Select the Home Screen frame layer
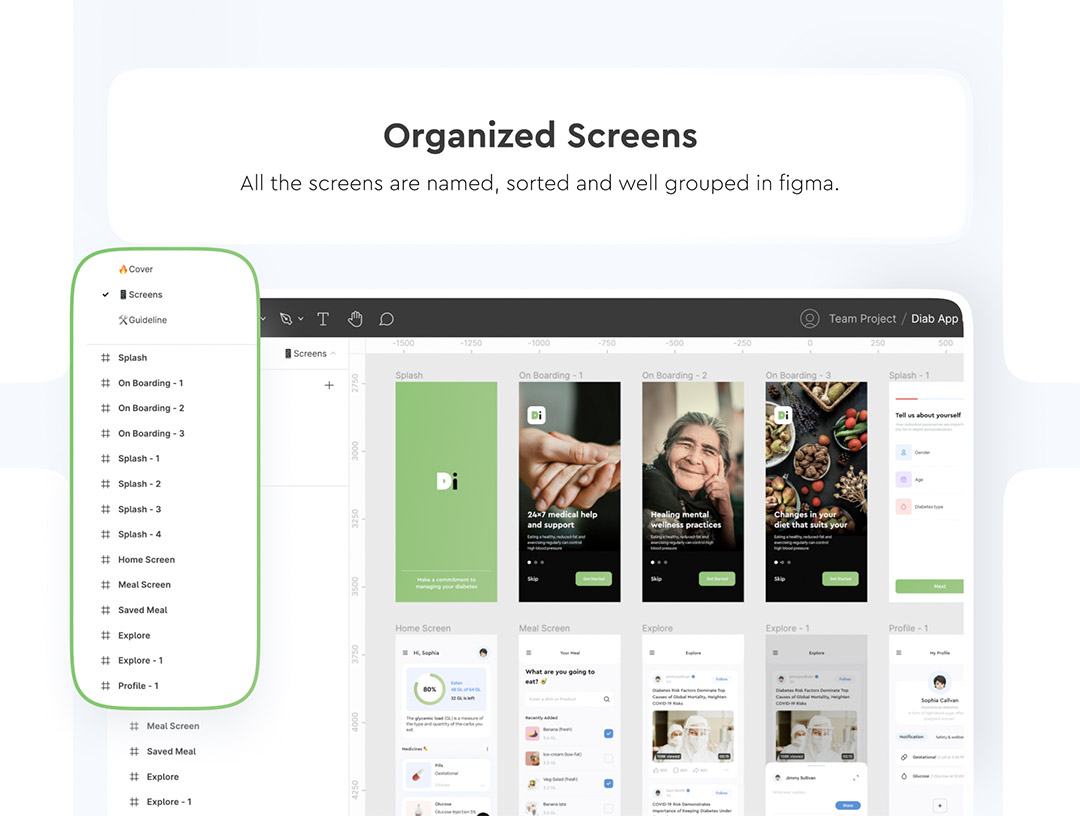Viewport: 1080px width, 816px height. pos(146,560)
